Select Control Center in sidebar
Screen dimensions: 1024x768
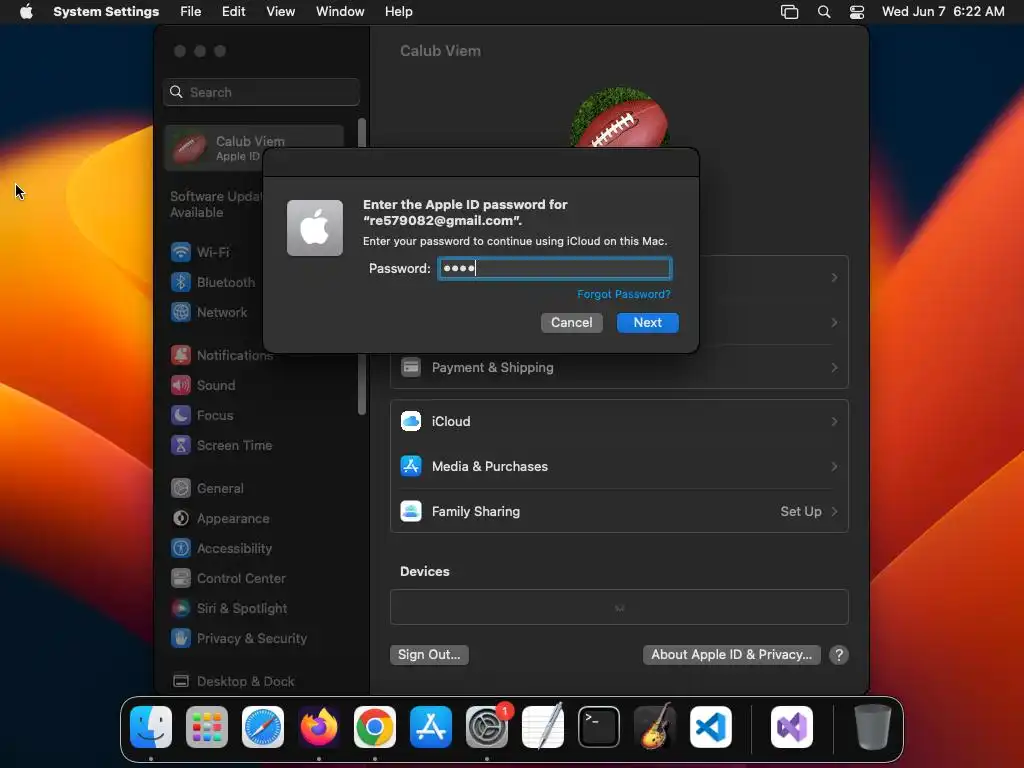228,579
